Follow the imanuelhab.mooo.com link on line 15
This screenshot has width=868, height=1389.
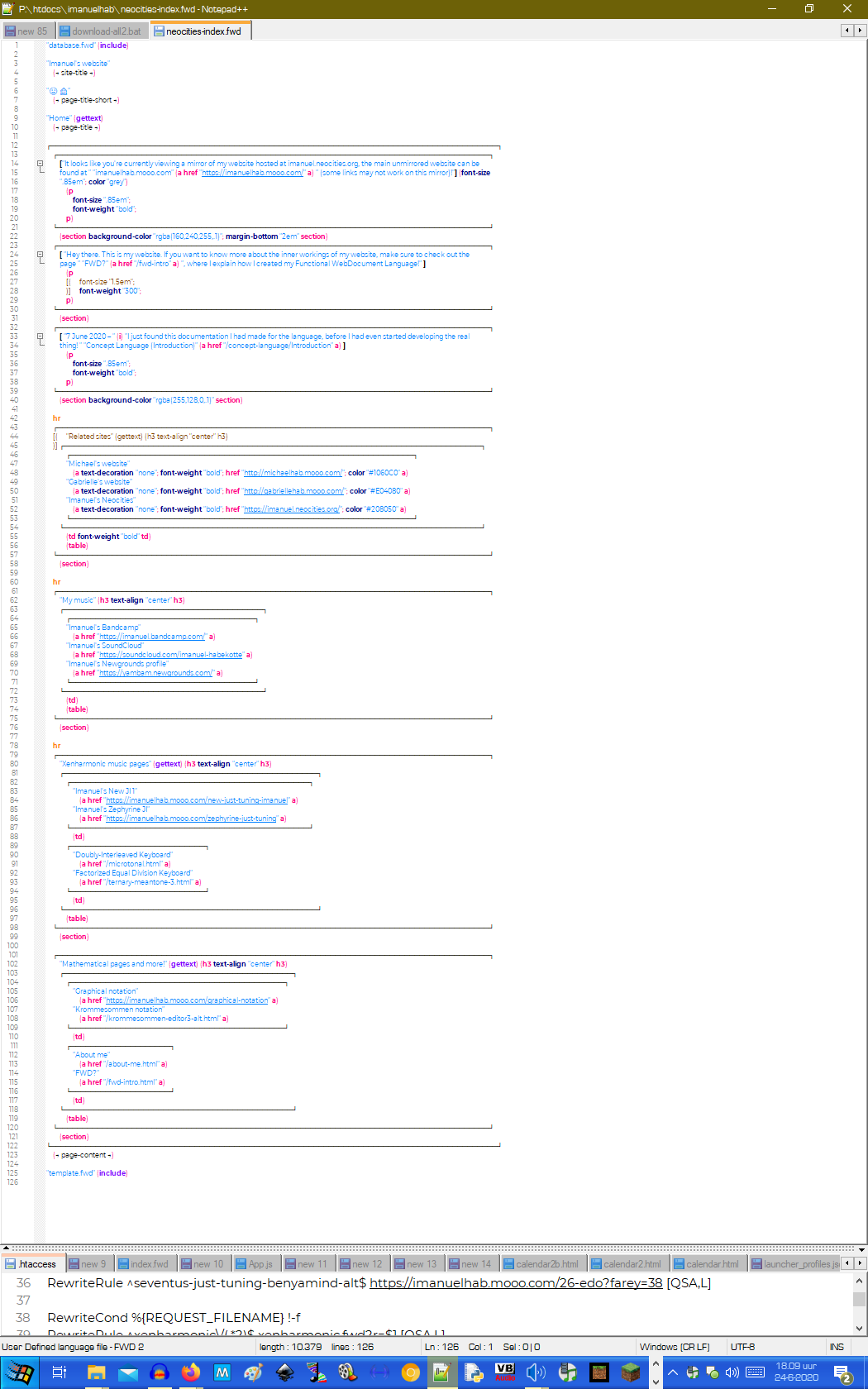click(x=252, y=173)
